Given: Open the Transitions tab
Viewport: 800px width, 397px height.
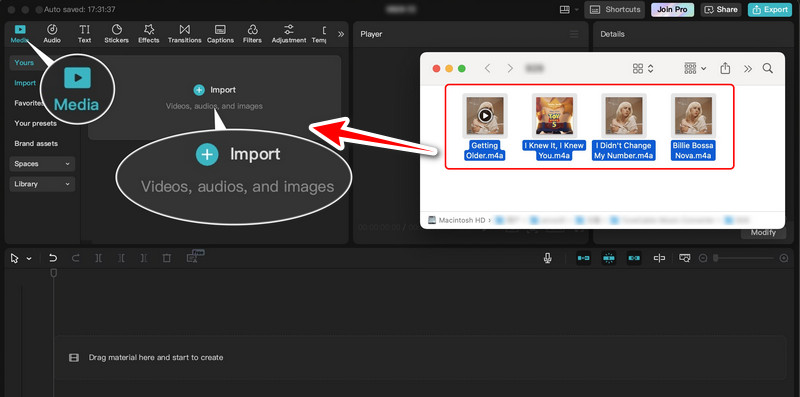Looking at the screenshot, I should click(184, 34).
